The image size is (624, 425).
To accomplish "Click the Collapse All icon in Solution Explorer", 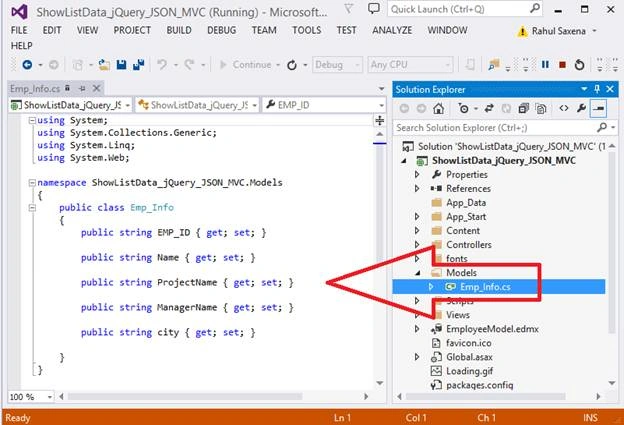I will (523, 108).
